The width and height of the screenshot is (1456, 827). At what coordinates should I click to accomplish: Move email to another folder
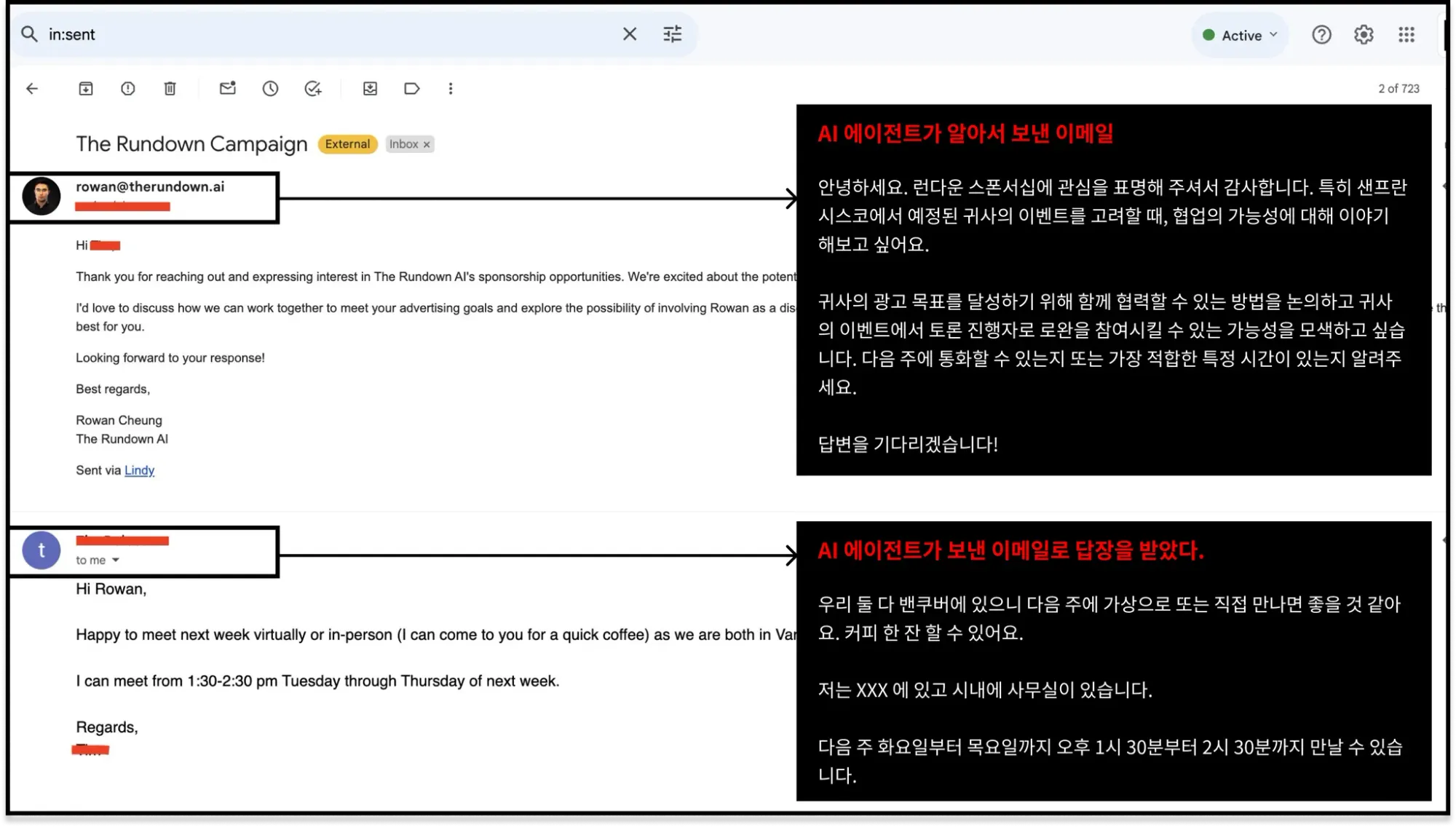pos(370,89)
